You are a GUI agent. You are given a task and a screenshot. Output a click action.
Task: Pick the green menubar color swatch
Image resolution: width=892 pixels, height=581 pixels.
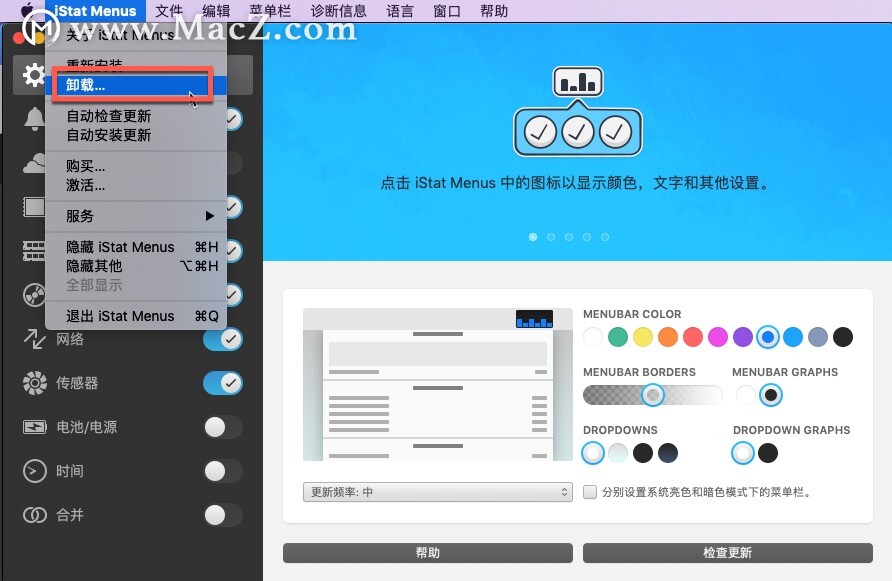(618, 337)
